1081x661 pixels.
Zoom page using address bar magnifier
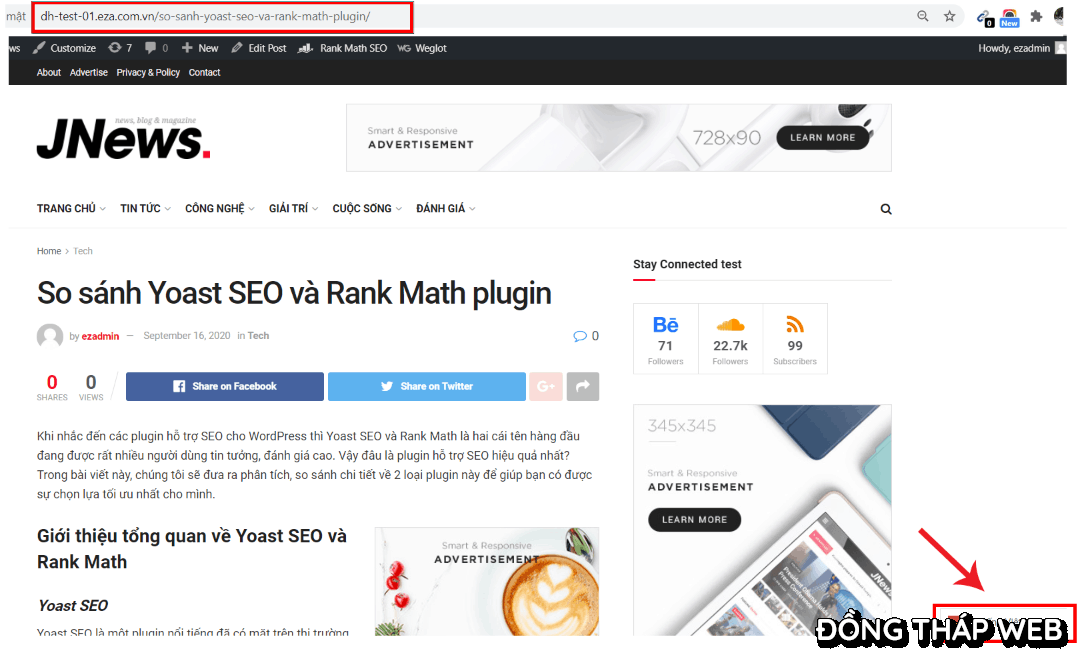click(922, 17)
